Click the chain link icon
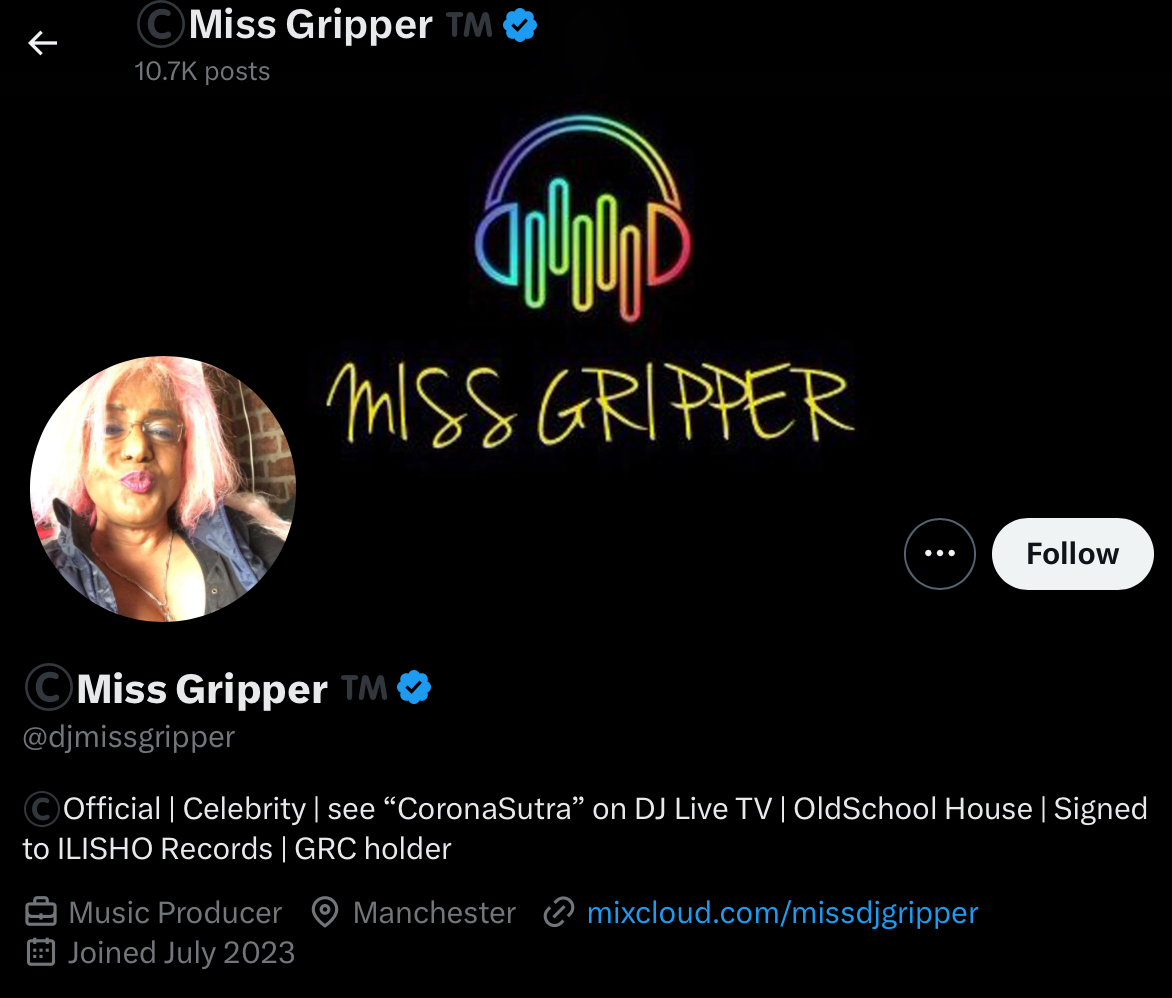Viewport: 1172px width, 998px height. (558, 913)
